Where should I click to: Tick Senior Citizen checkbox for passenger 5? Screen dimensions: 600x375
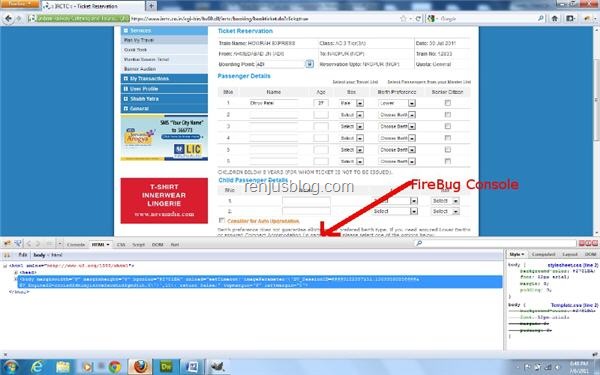[447, 150]
